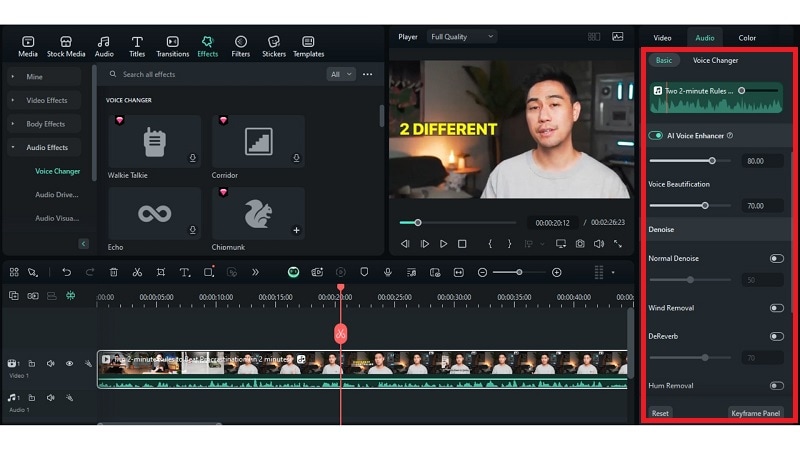The width and height of the screenshot is (800, 450).
Task: Select the Audio Visualizer sidebar item
Action: (x=57, y=218)
